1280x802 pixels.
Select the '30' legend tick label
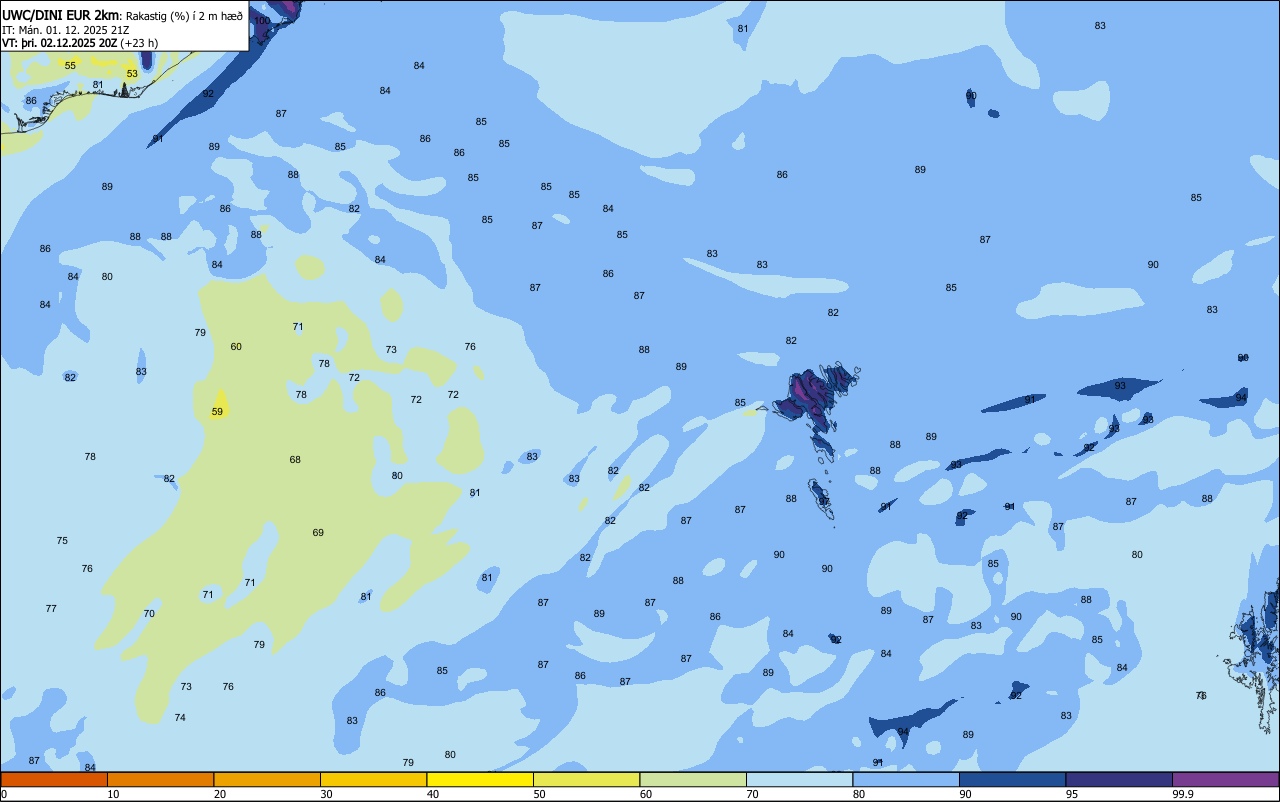[x=327, y=794]
